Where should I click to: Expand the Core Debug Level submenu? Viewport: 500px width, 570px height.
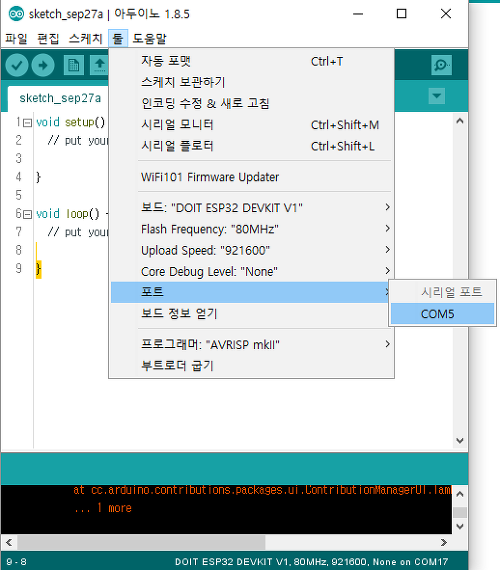tap(252, 272)
